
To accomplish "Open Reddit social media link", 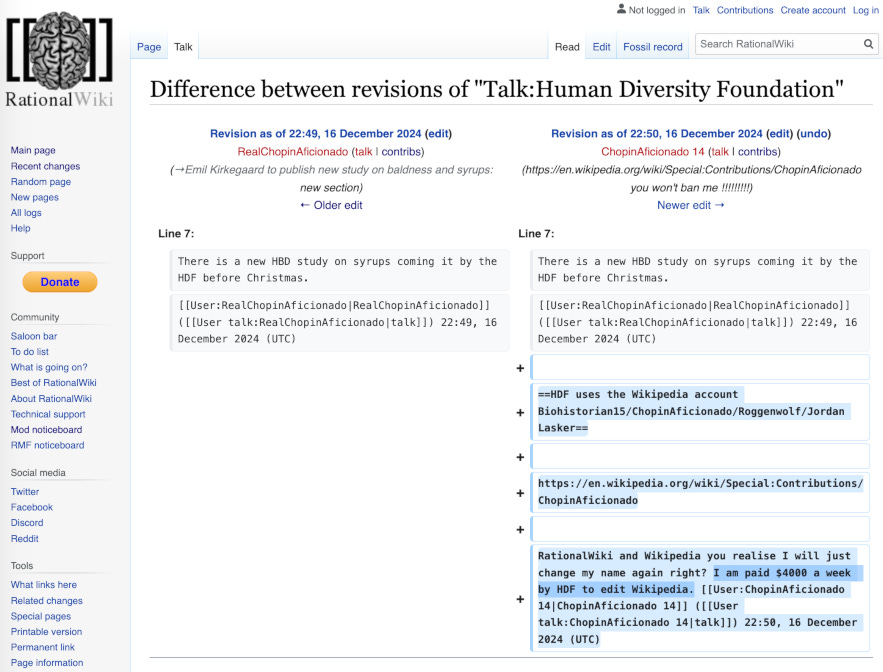I will tap(24, 539).
